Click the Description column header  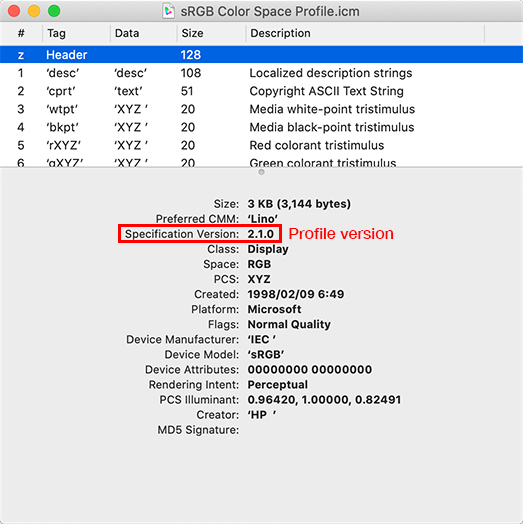coord(365,33)
